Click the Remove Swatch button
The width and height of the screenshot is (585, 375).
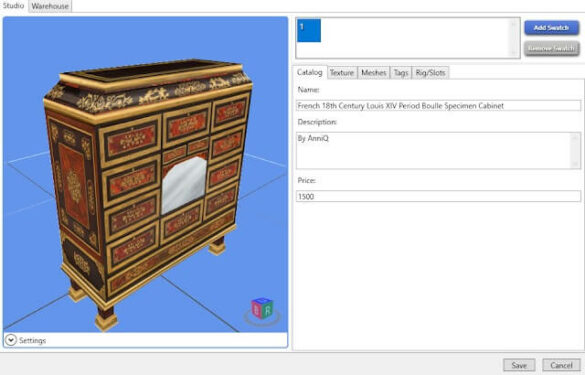point(551,49)
